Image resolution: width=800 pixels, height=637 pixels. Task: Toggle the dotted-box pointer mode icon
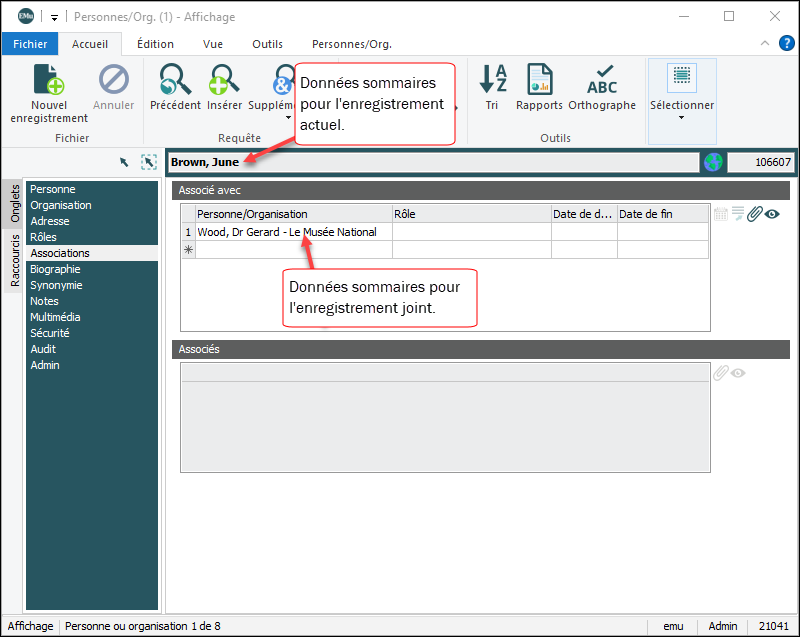[x=149, y=162]
